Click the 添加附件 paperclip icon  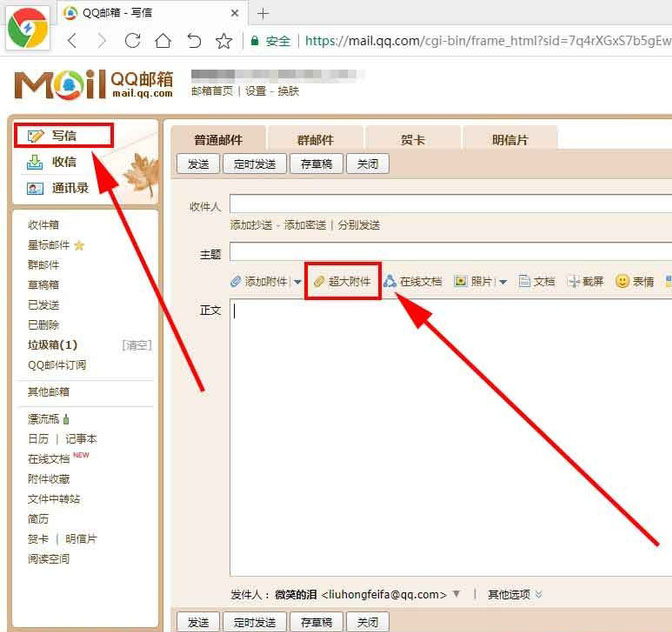pyautogui.click(x=236, y=281)
